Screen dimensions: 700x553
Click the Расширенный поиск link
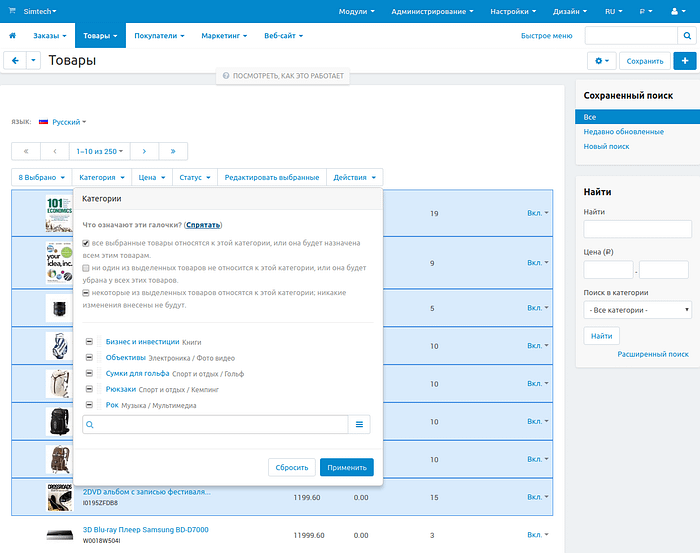pyautogui.click(x=652, y=354)
